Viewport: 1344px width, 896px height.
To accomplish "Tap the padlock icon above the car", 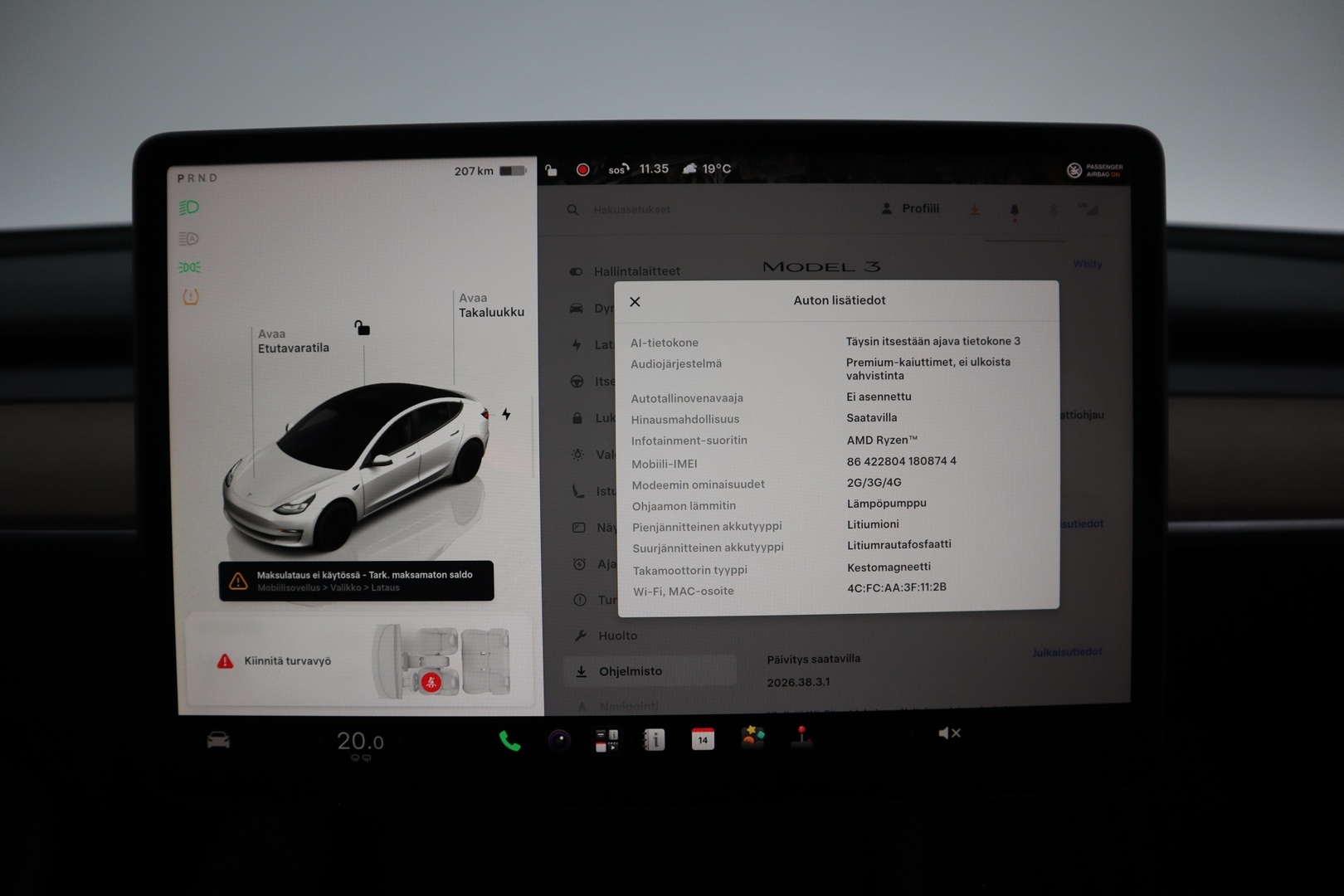I will [x=363, y=328].
